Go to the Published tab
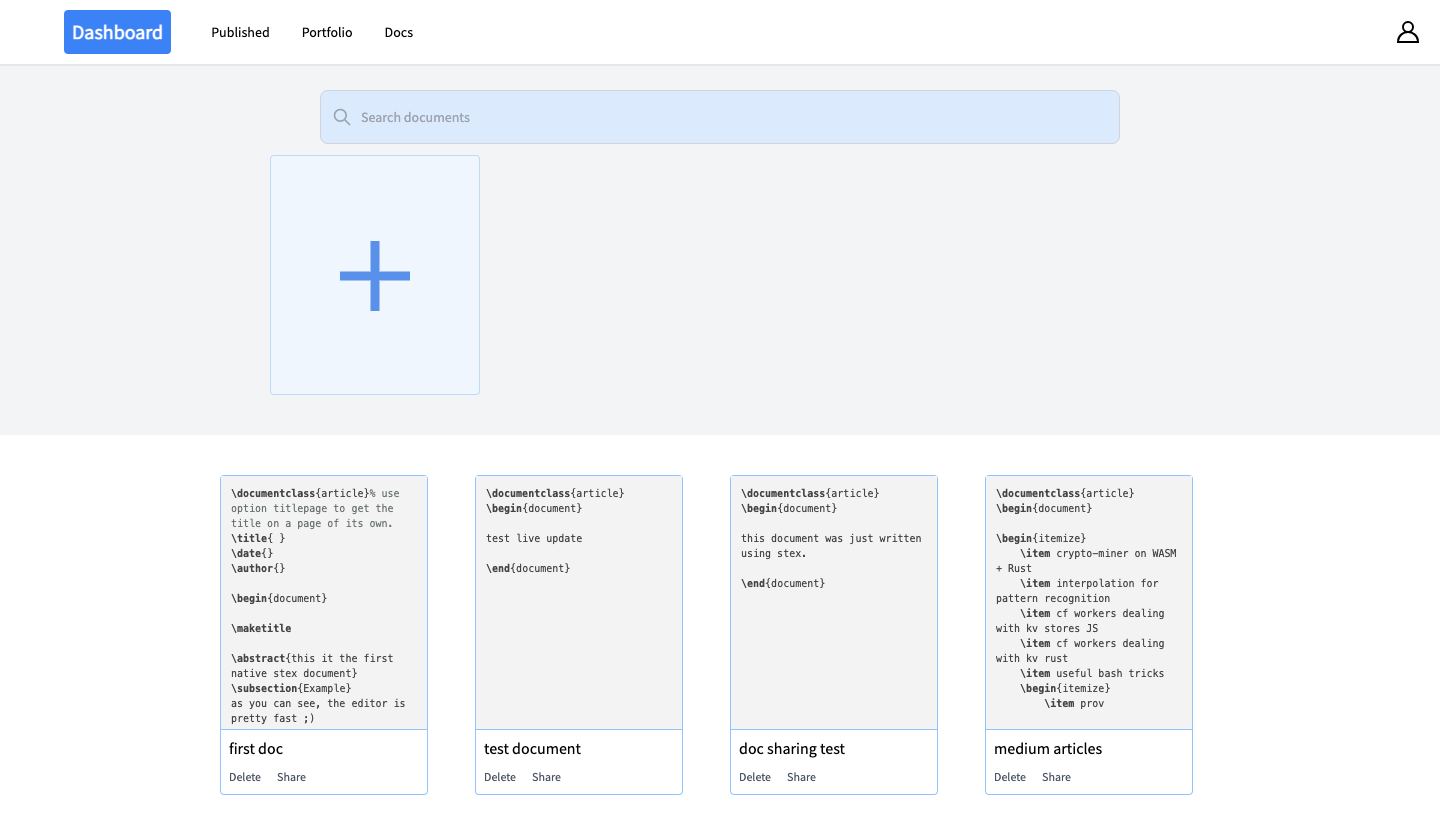Screen dimensions: 1440x835 click(240, 32)
